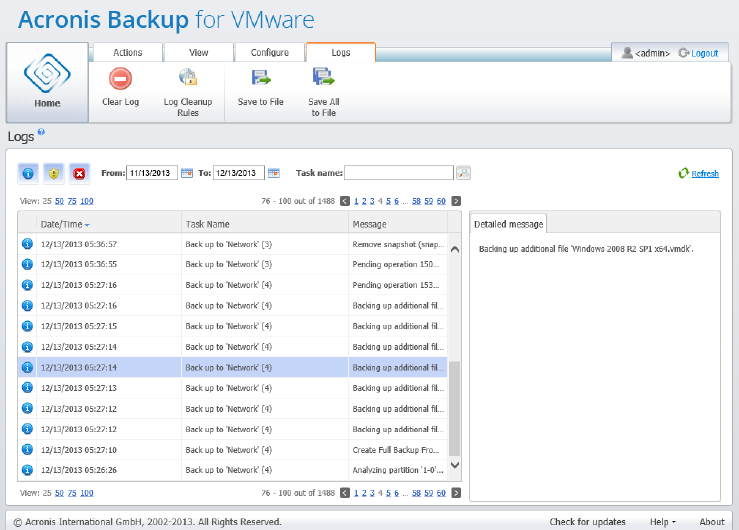Image resolution: width=739 pixels, height=530 pixels.
Task: Select 'Pending operation 150...' message cell
Action: [x=398, y=264]
